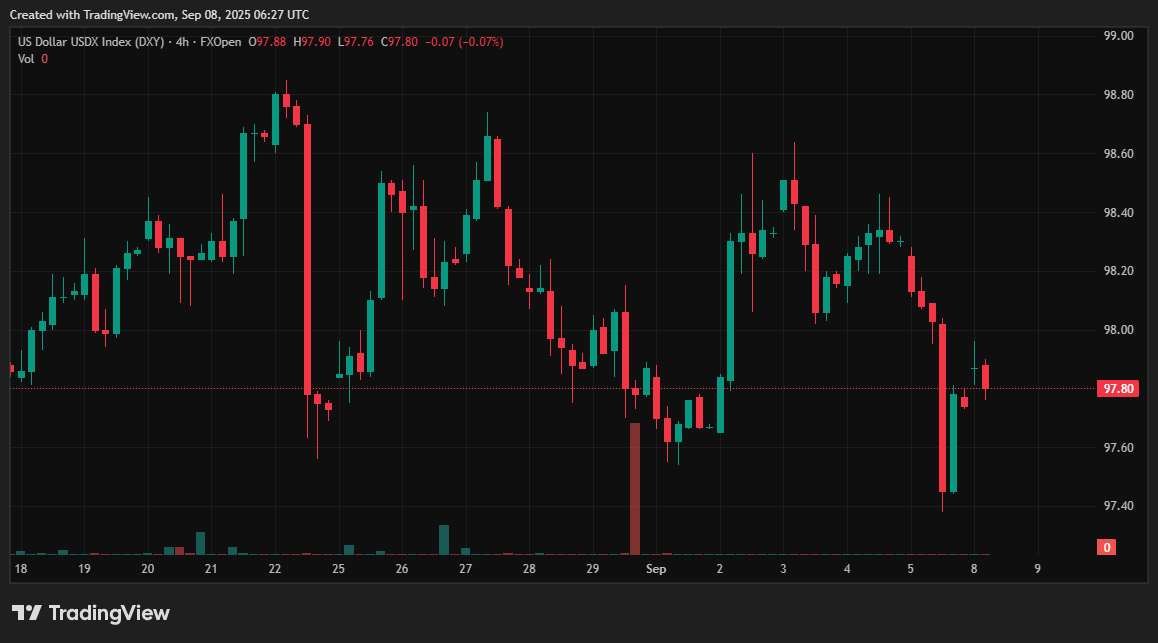Viewport: 1158px width, 643px height.
Task: Click the date label 9 on time axis
Action: pos(1038,568)
